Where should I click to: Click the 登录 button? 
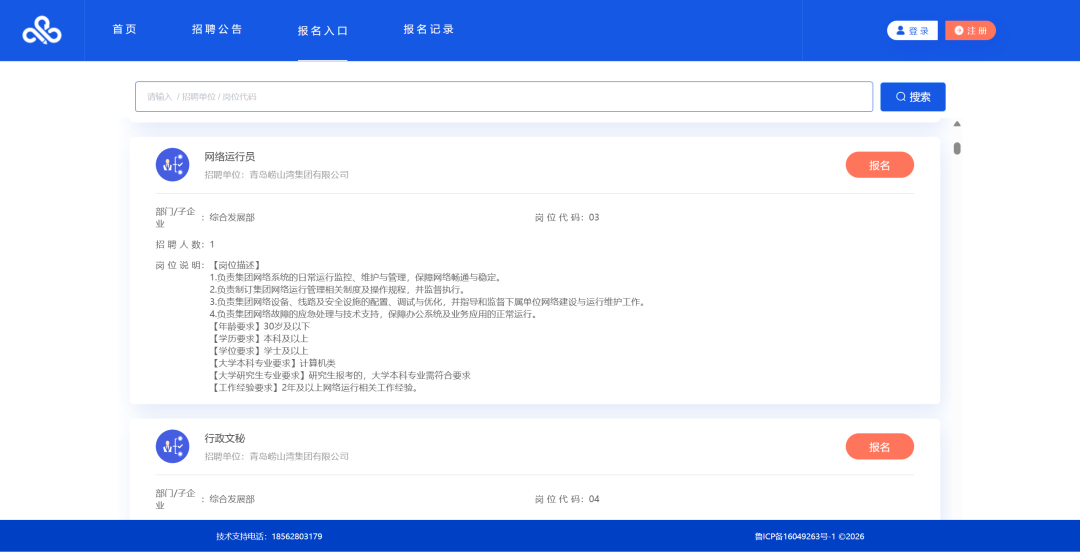[x=912, y=30]
